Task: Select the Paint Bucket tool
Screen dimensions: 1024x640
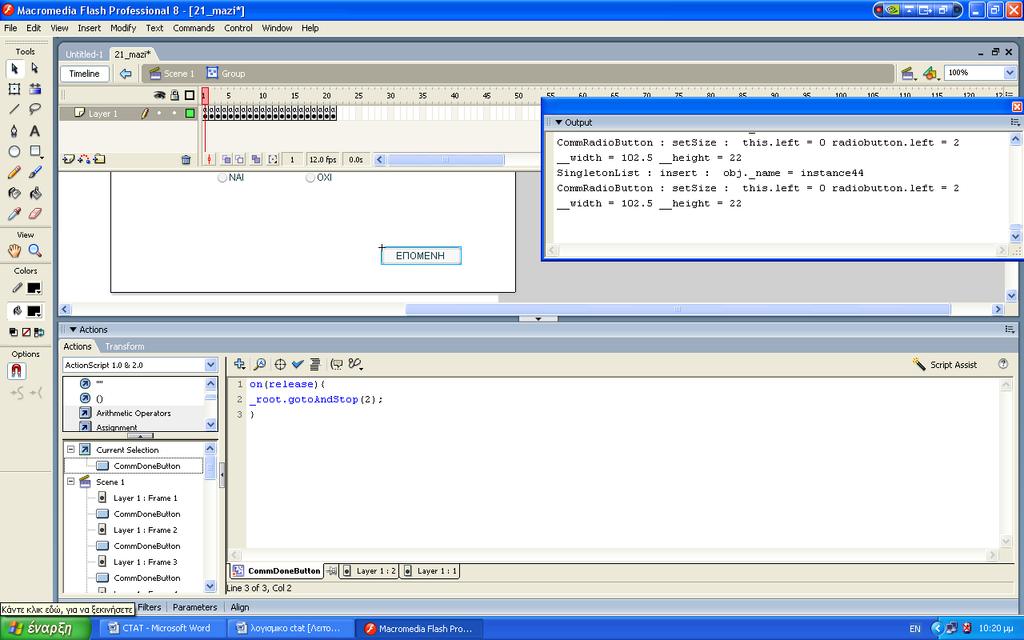Action: click(35, 193)
